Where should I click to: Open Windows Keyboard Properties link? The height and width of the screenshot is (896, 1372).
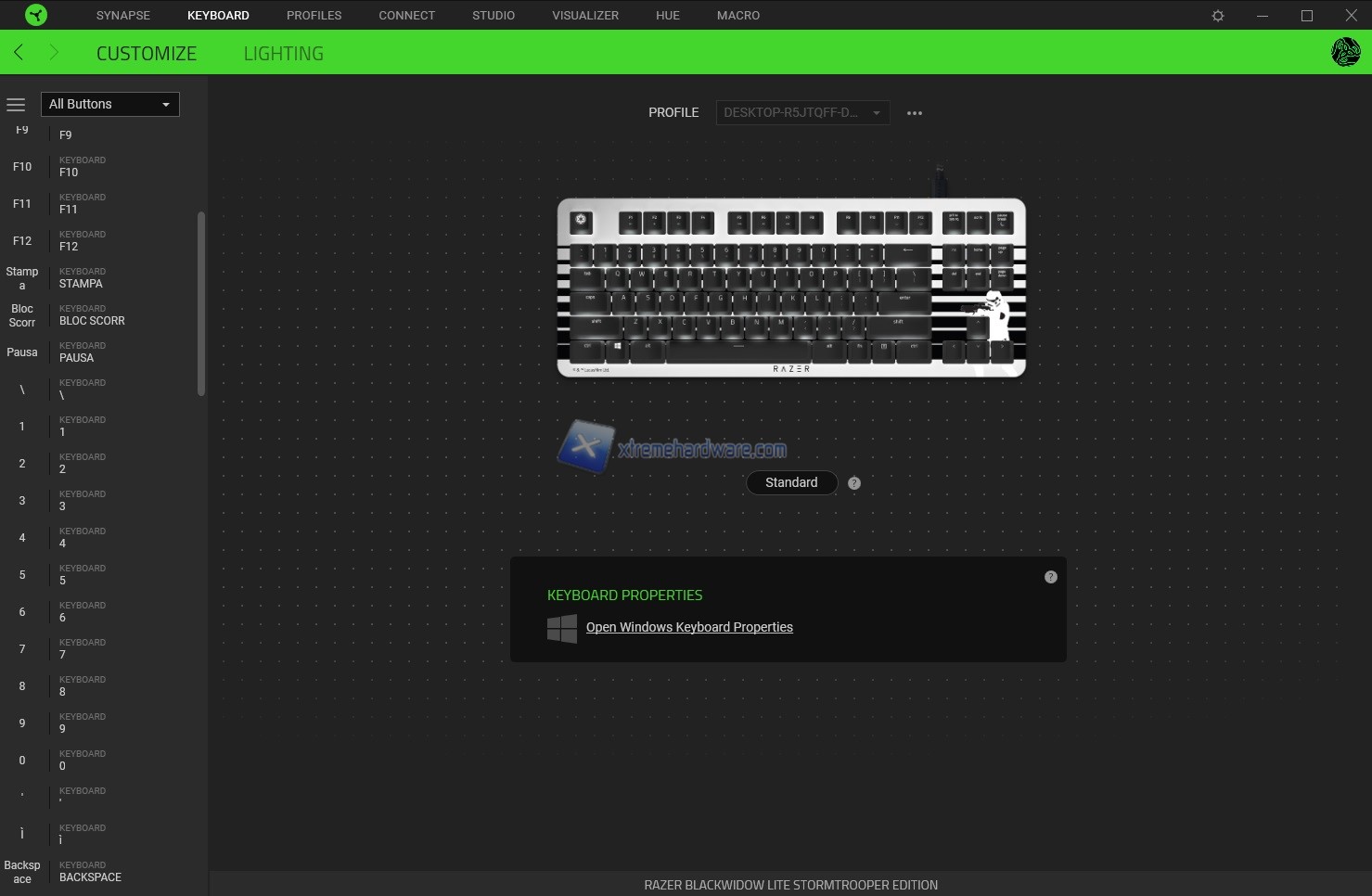[689, 628]
